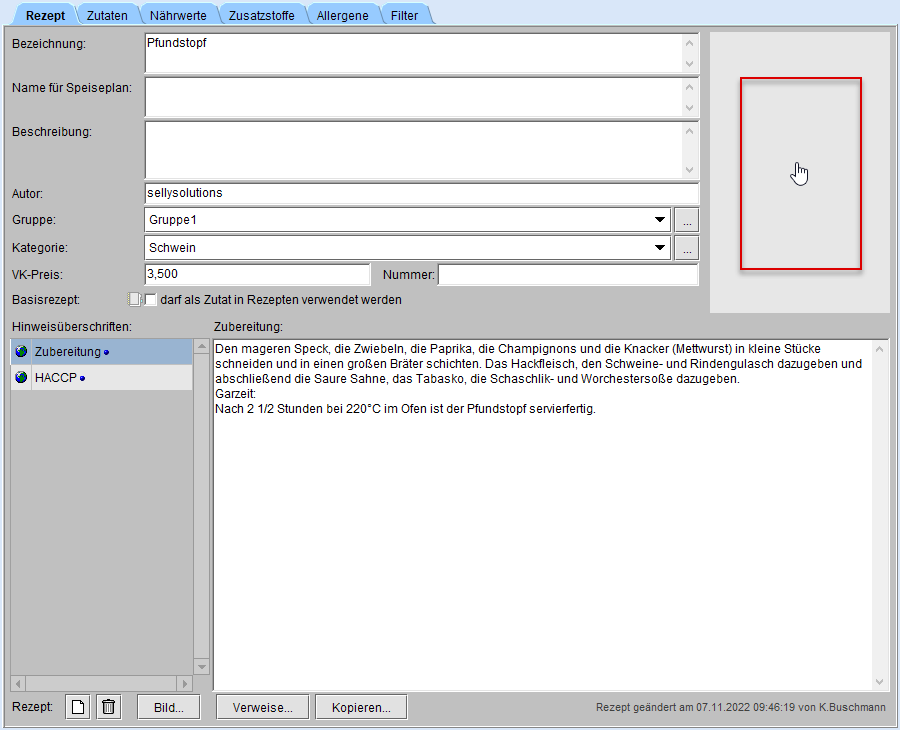Screen dimensions: 900x730
Task: Open the Gruppe browse ellipsis button
Action: click(x=686, y=220)
